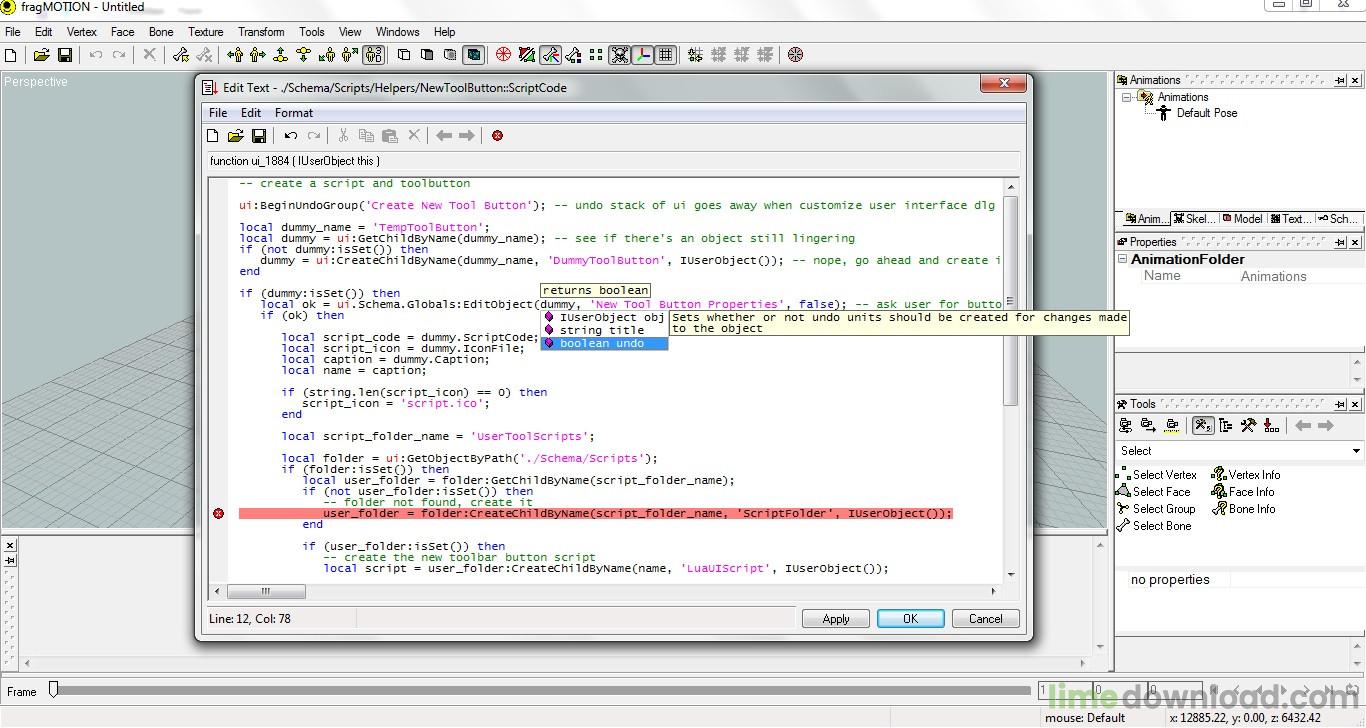Click the undo arrow in Edit Text toolbar
Screen dimensions: 1366x728
coord(290,136)
